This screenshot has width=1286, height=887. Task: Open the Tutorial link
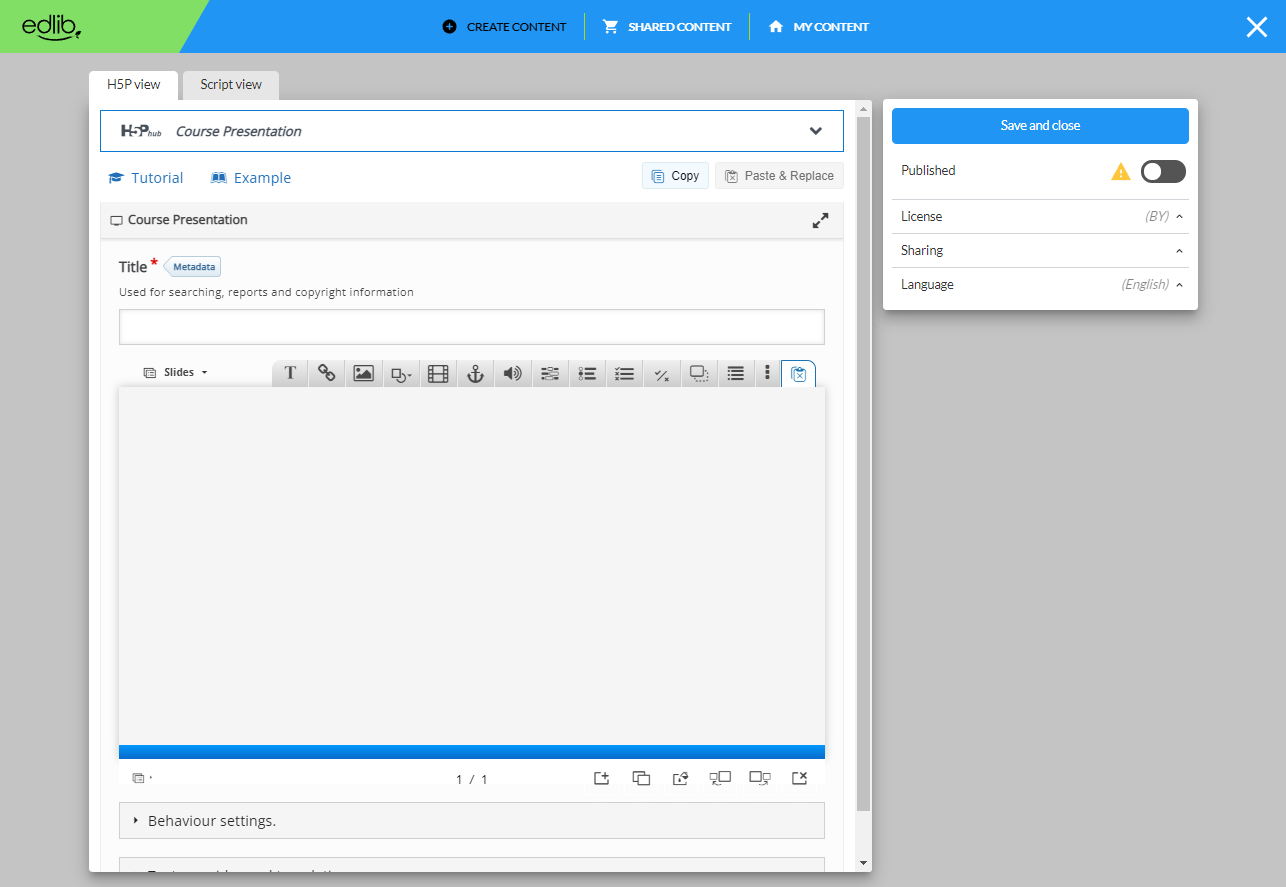point(146,178)
